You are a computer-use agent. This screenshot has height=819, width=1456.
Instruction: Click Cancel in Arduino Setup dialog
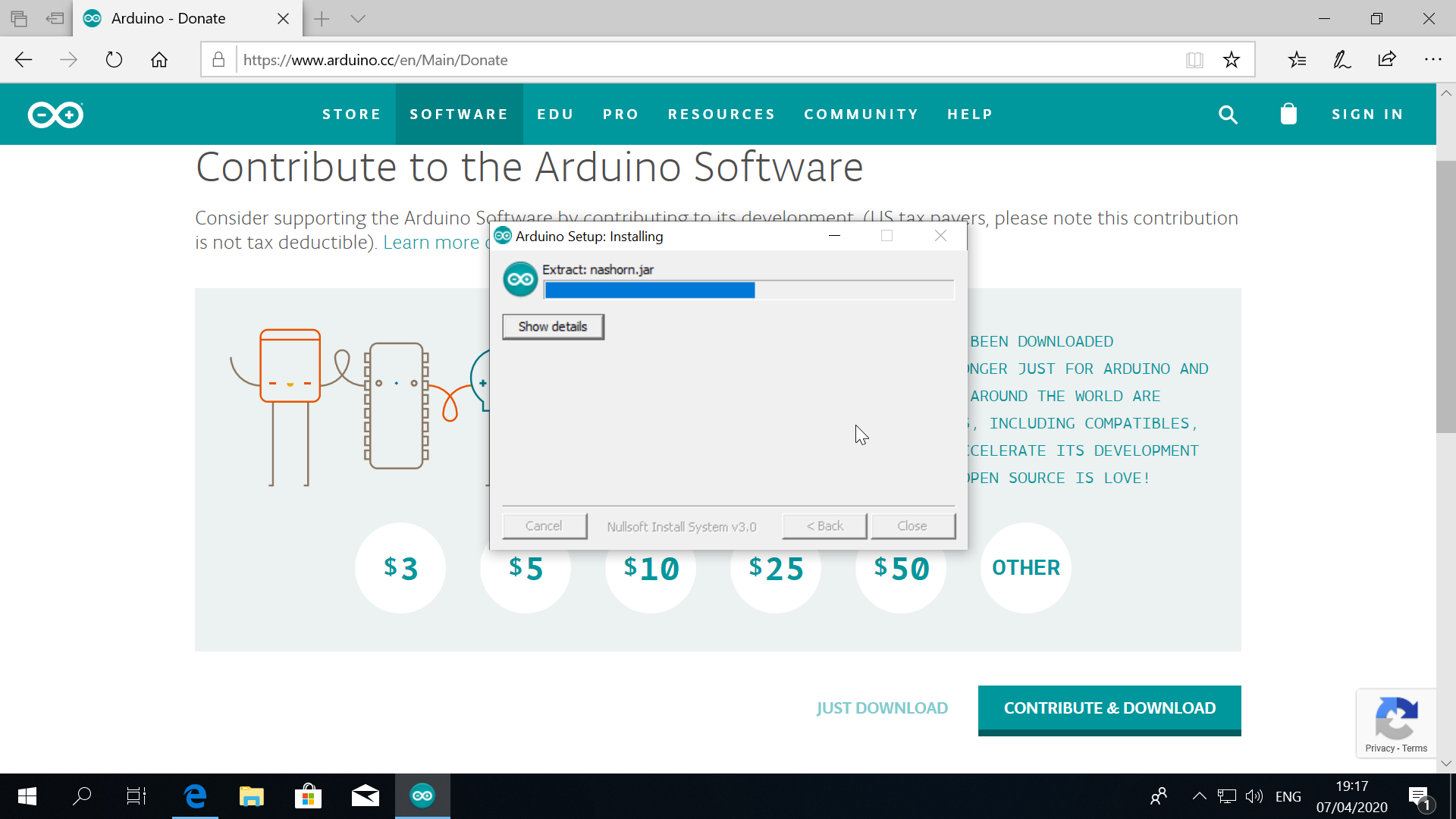pos(544,526)
